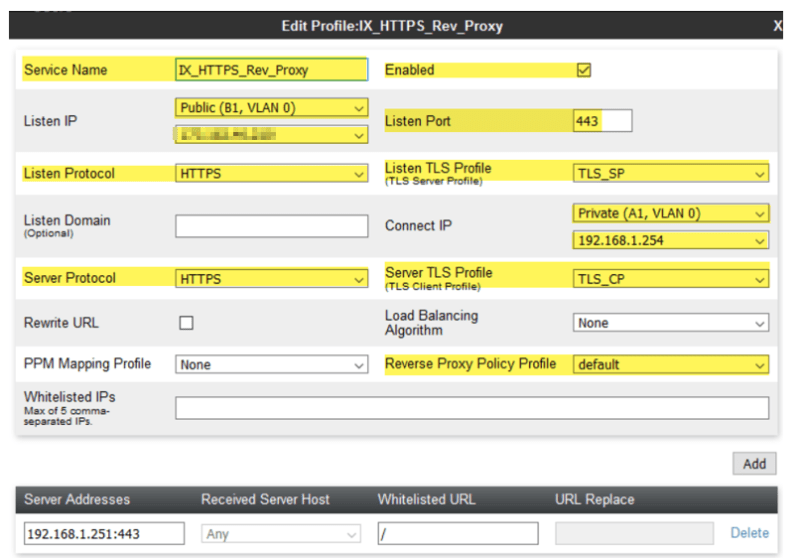This screenshot has width=800, height=558.
Task: Open the Server TLS Profile dropdown TLS_CP
Action: click(670, 279)
